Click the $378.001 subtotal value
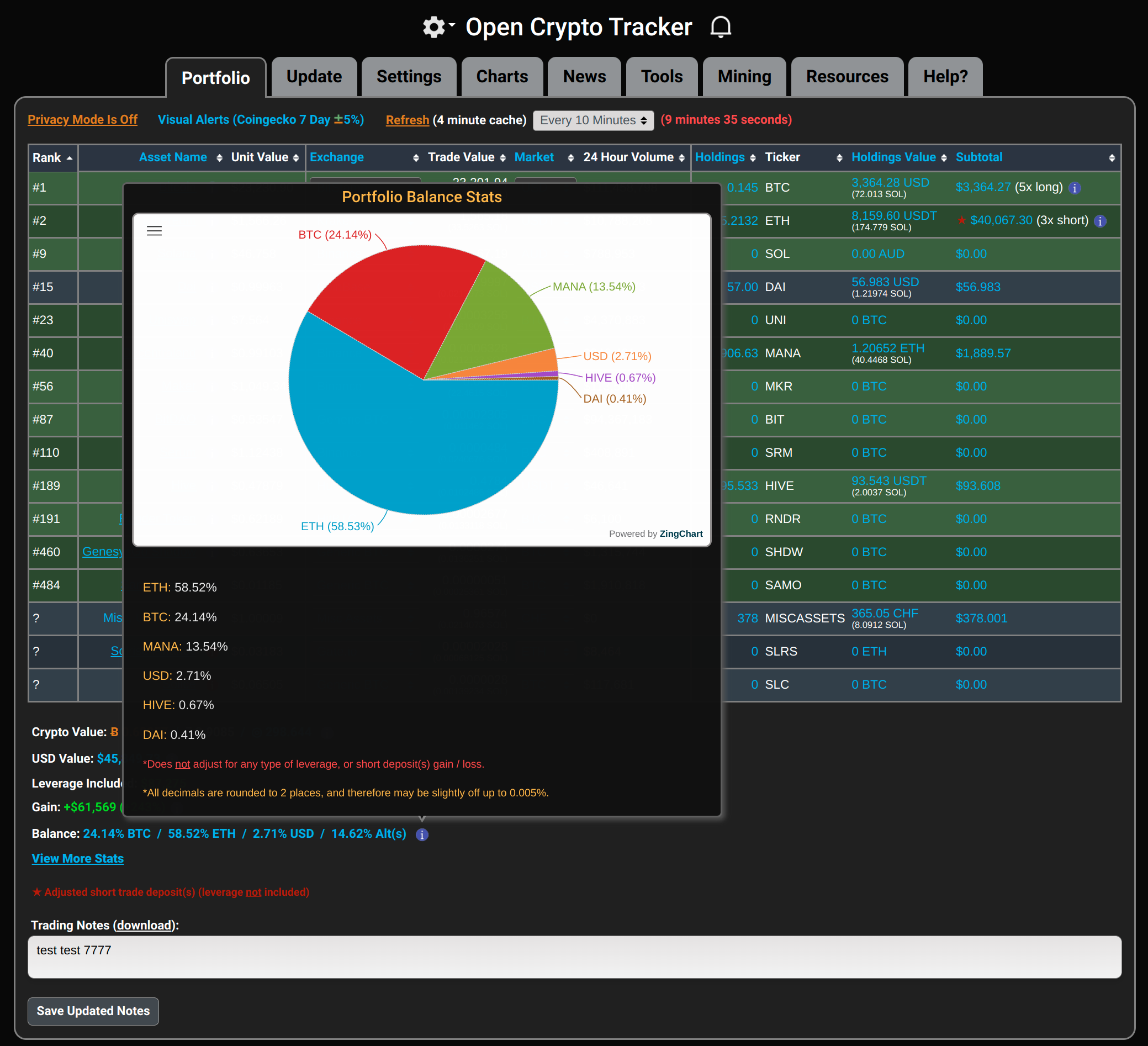The image size is (1148, 1046). click(981, 619)
